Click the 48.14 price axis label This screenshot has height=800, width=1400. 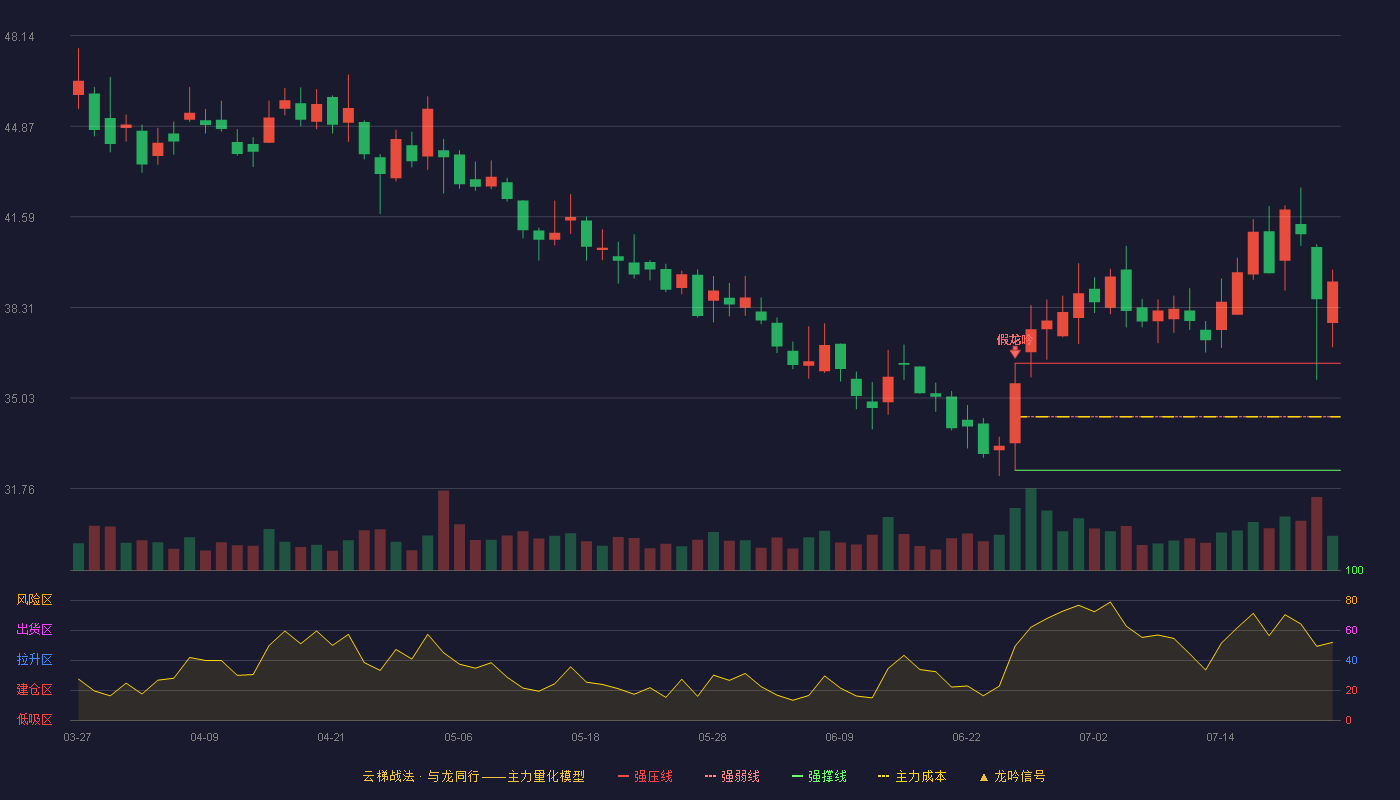pos(19,37)
